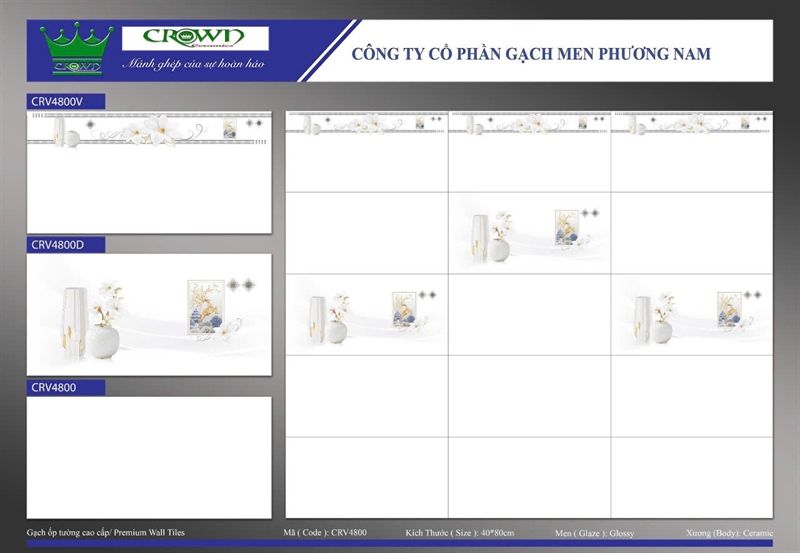
Task: Select footer text 'Gạch ốp tường cao cấp/ Premium Wall Tiles'
Action: click(x=106, y=533)
